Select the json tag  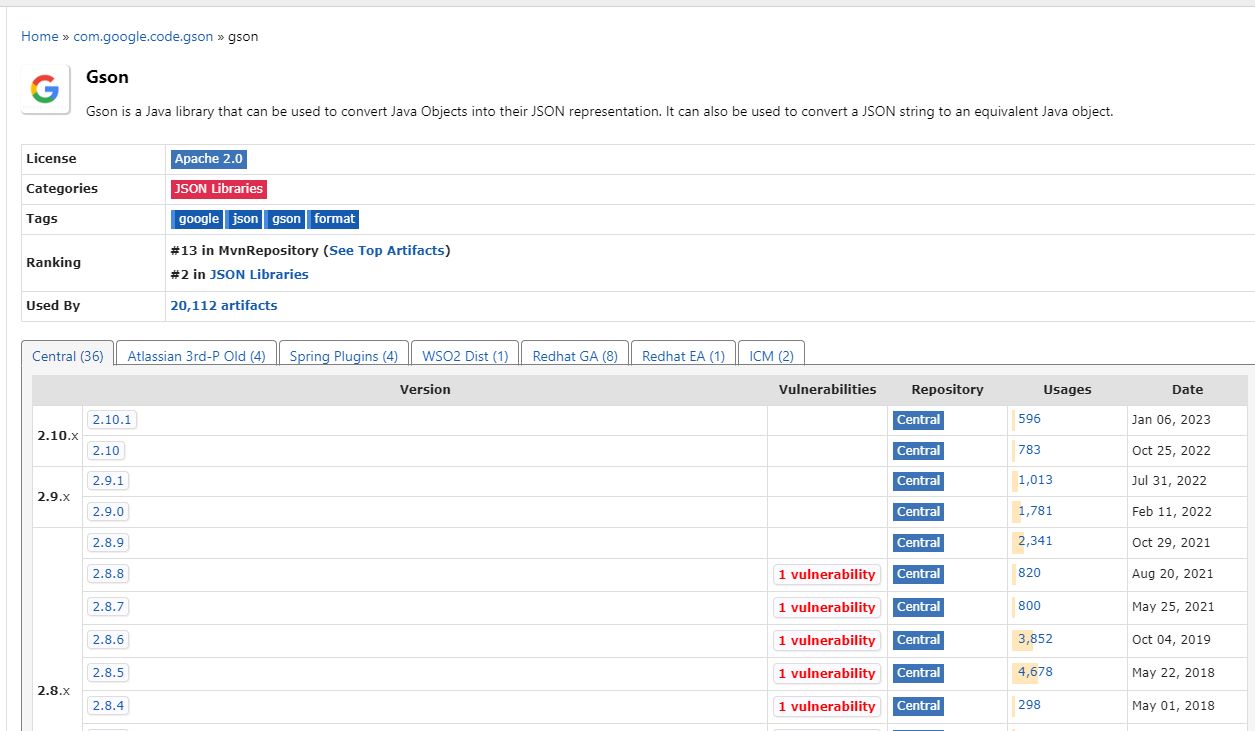tap(245, 219)
